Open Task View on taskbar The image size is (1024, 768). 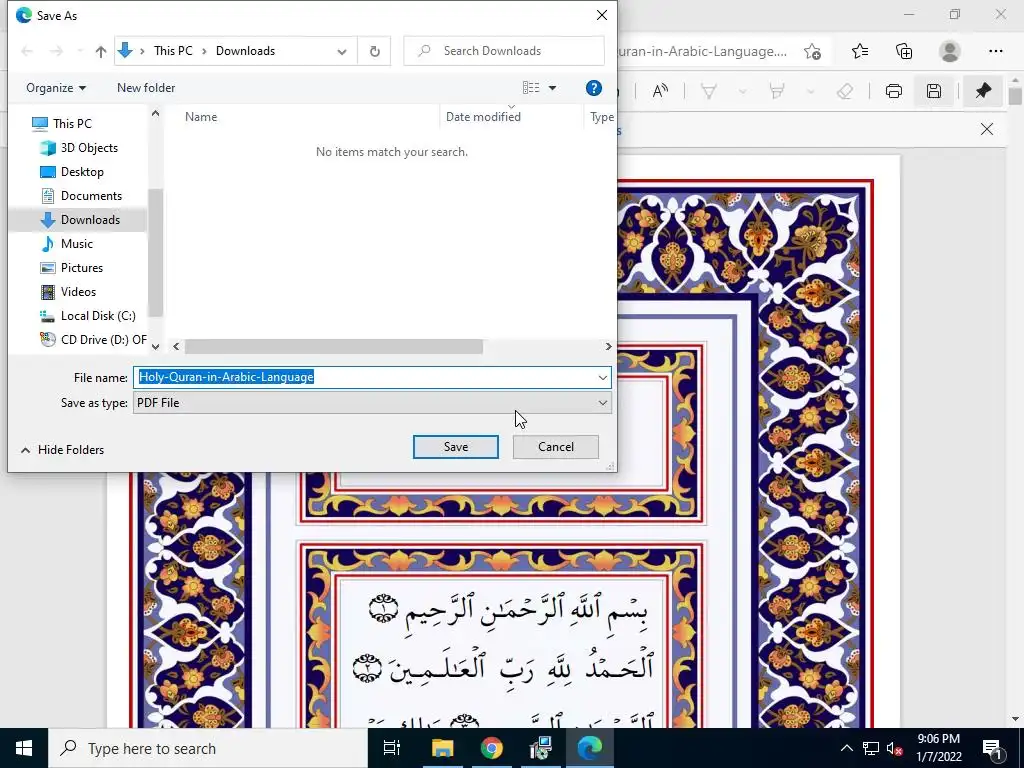(x=392, y=748)
